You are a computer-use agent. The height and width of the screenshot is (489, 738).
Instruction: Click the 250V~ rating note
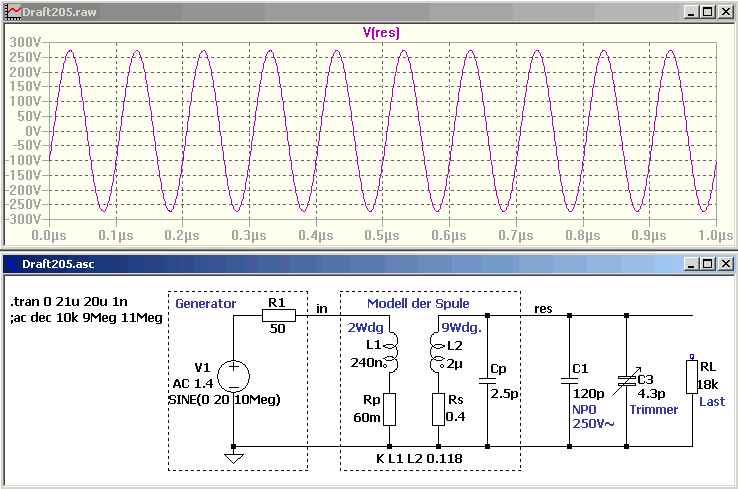click(x=593, y=424)
